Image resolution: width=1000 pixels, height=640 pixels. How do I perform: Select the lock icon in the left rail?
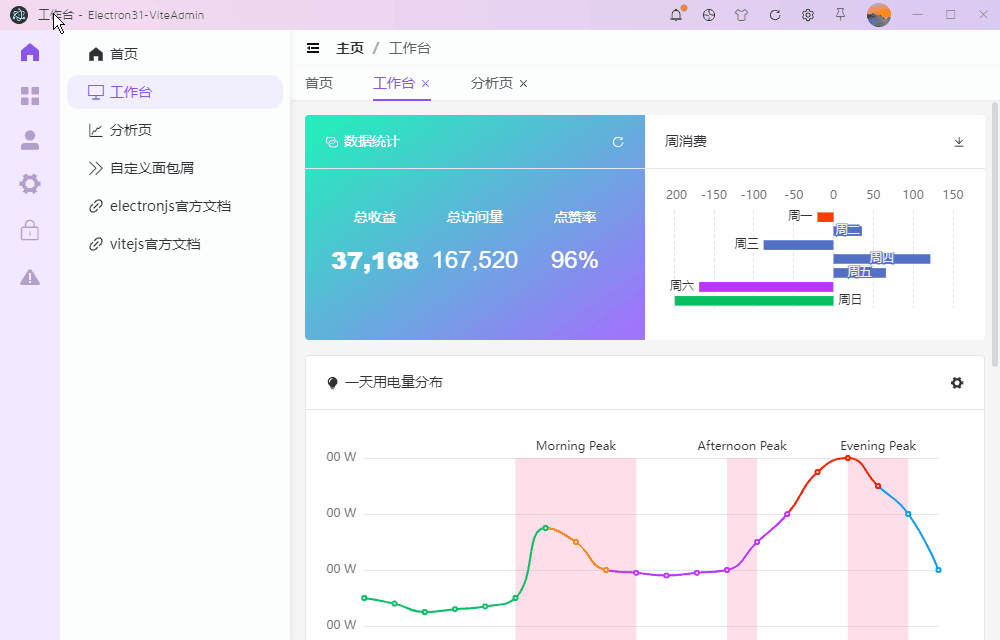30,230
